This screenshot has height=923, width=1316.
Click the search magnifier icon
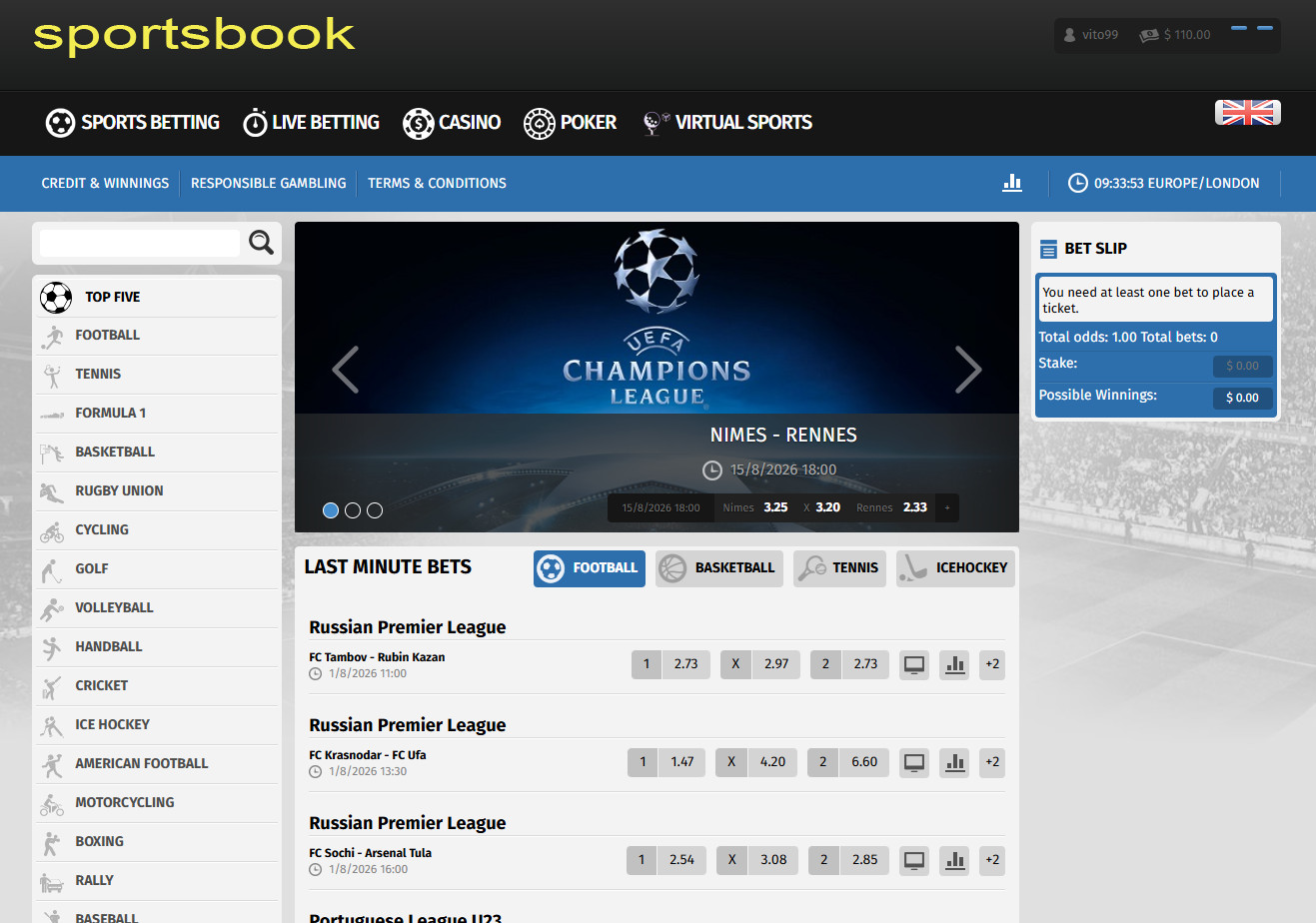coord(261,243)
